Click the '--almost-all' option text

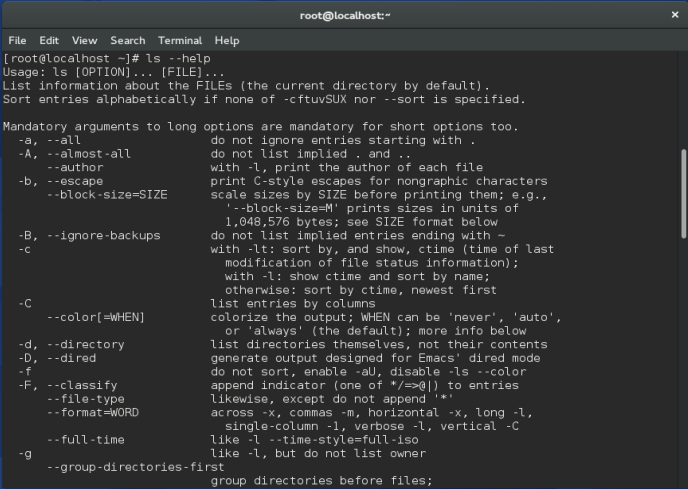pos(89,154)
